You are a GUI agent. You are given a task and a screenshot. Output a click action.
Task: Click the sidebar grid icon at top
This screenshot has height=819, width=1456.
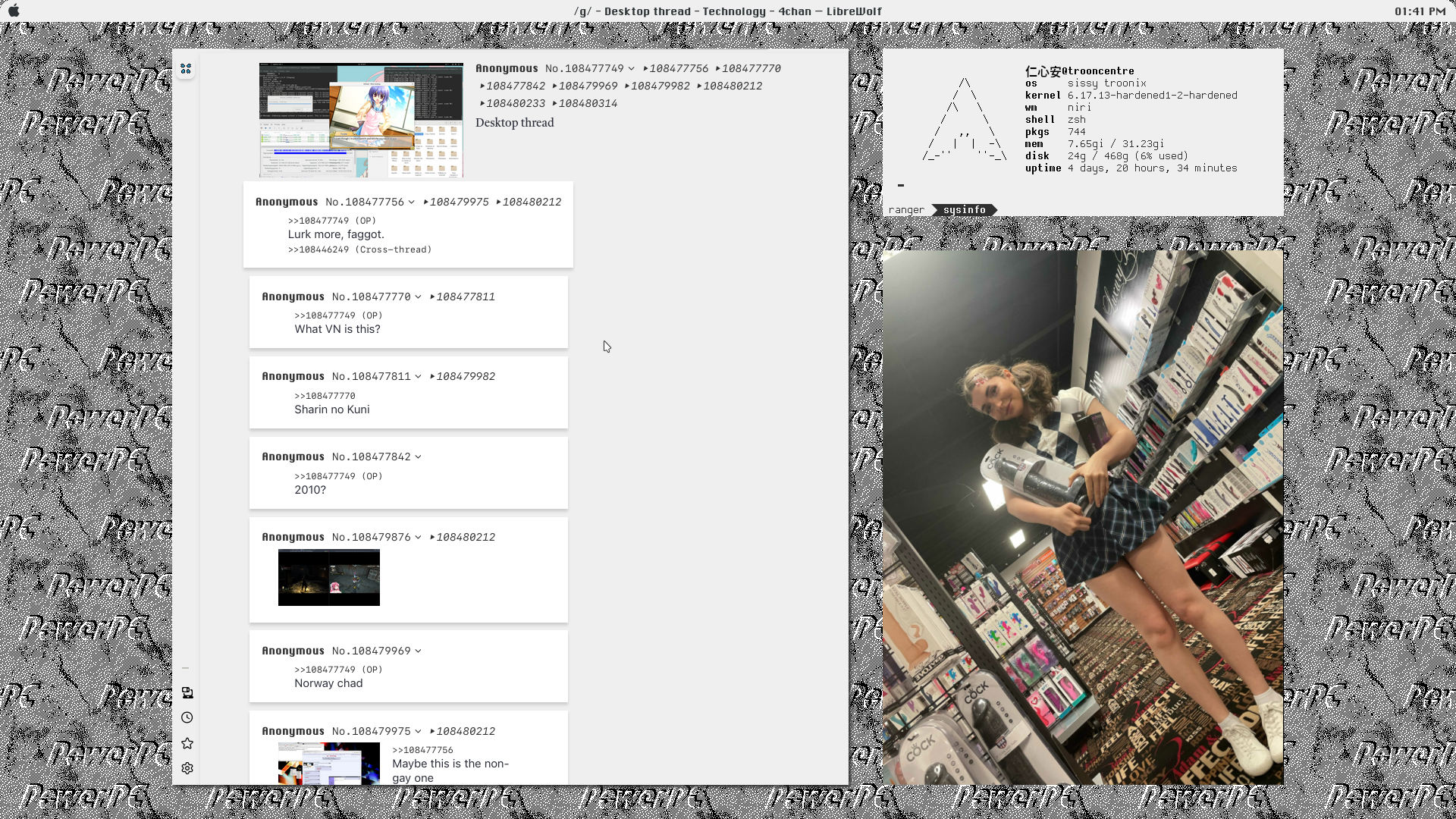[186, 69]
